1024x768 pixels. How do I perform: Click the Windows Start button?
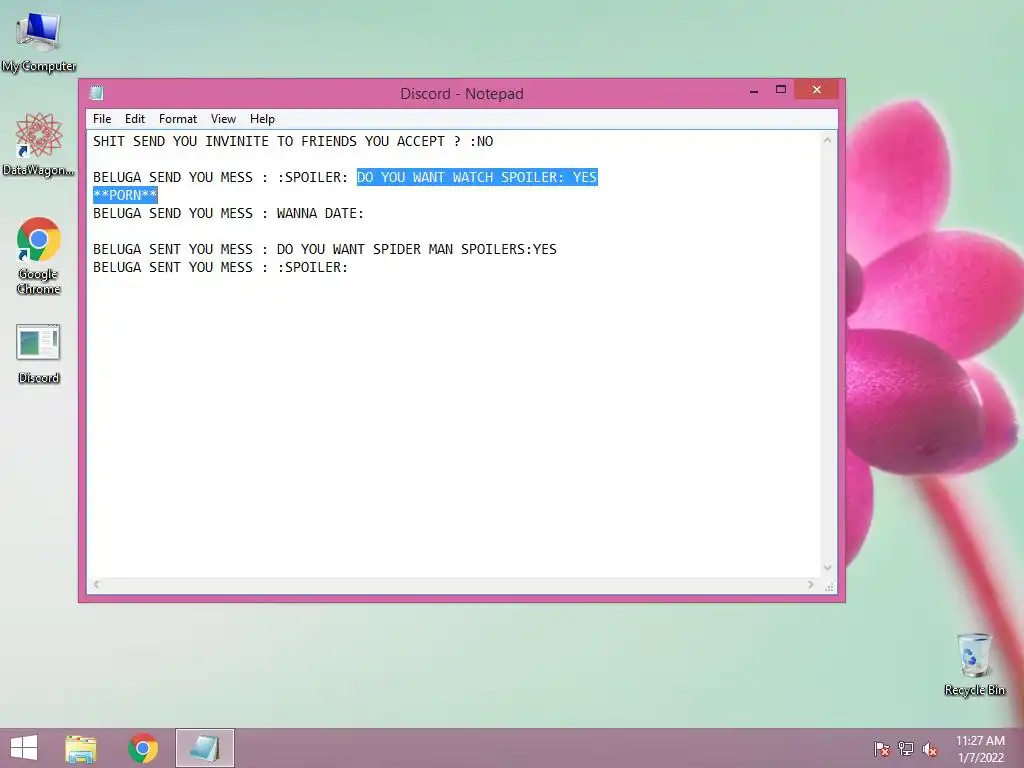(24, 748)
